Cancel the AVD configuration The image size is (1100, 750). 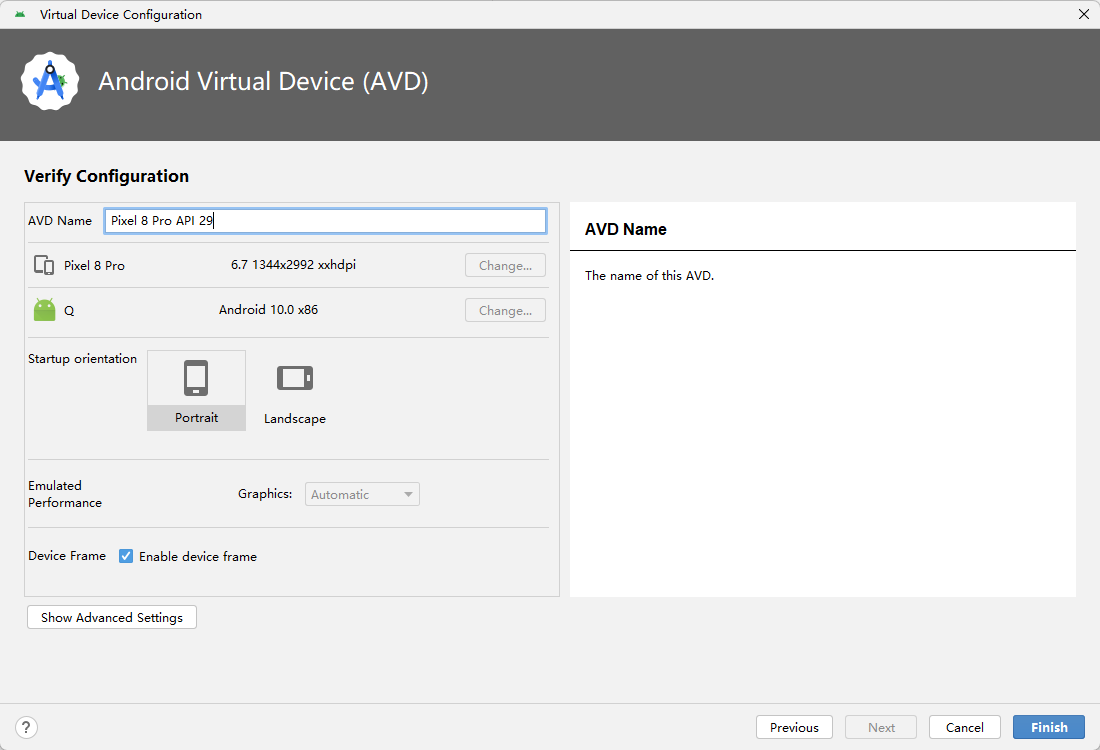[965, 728]
